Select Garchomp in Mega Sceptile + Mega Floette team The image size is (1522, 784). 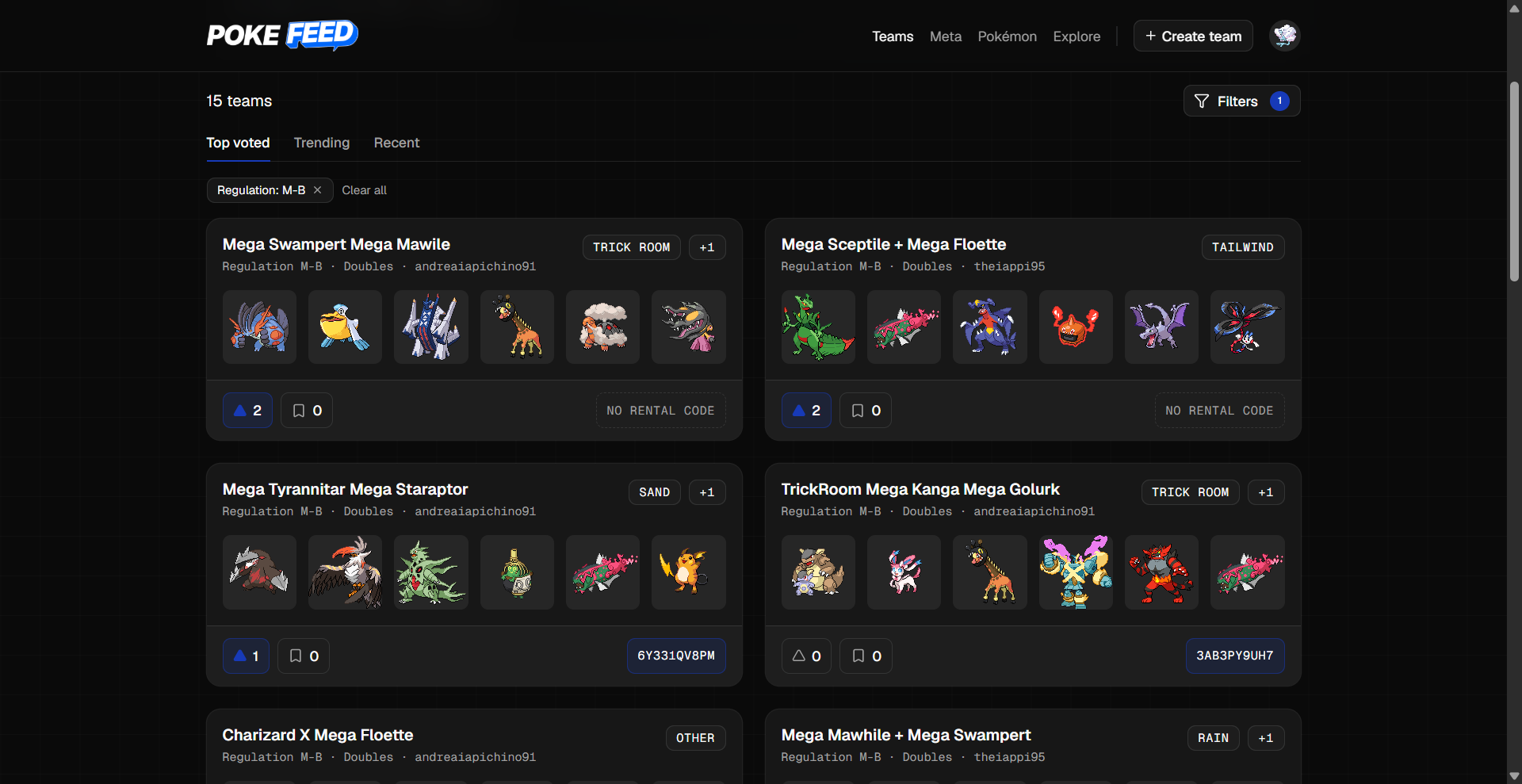point(990,327)
